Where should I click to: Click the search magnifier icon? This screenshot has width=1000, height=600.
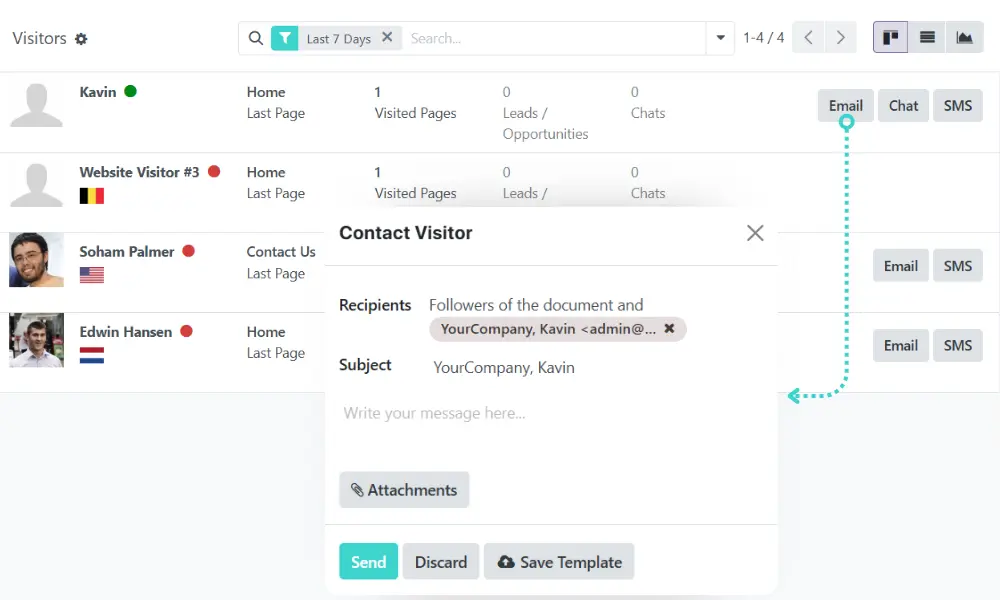coord(256,38)
